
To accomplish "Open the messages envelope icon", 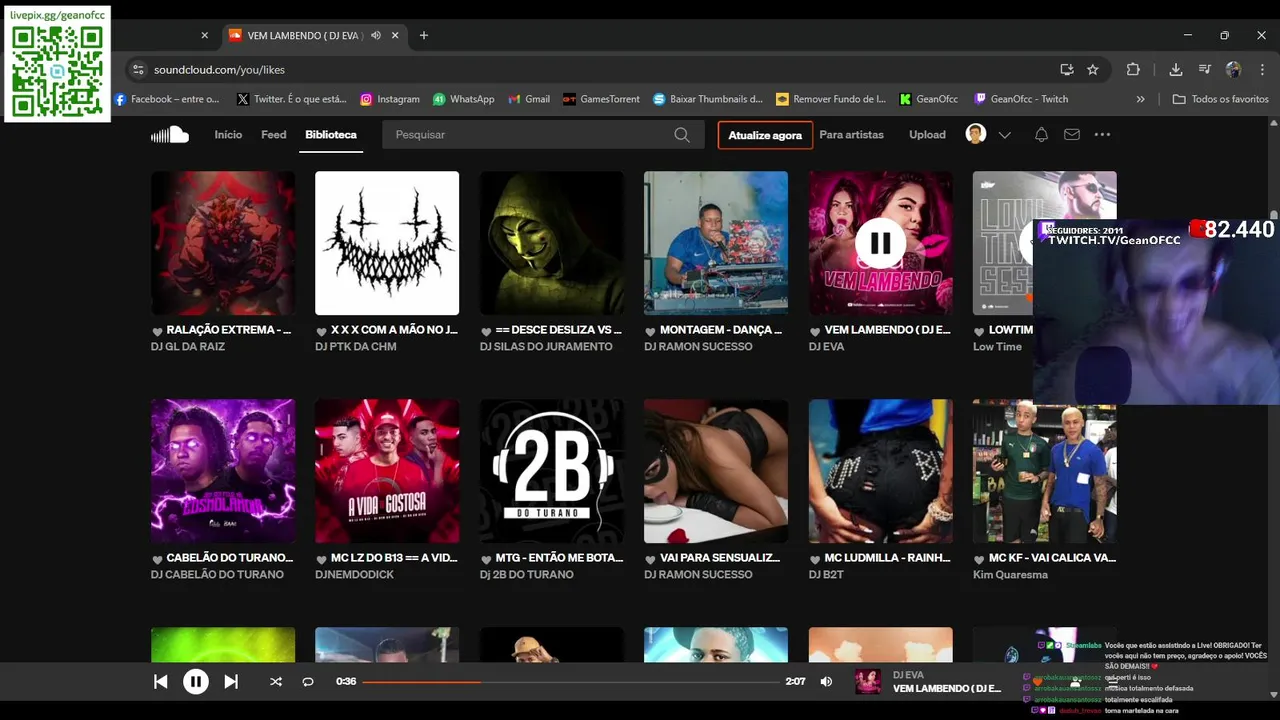I will pyautogui.click(x=1072, y=135).
